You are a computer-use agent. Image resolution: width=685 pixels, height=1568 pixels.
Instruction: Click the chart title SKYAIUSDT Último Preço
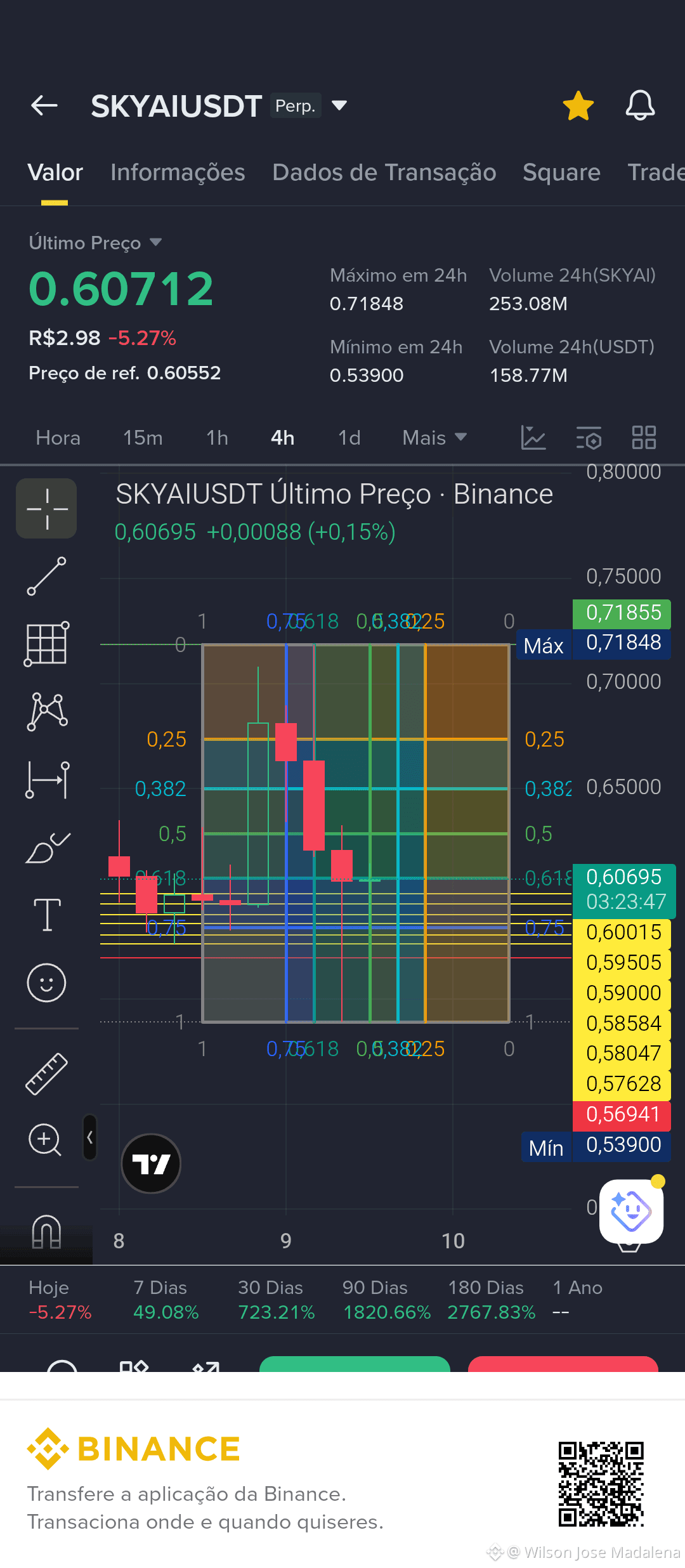click(x=334, y=494)
